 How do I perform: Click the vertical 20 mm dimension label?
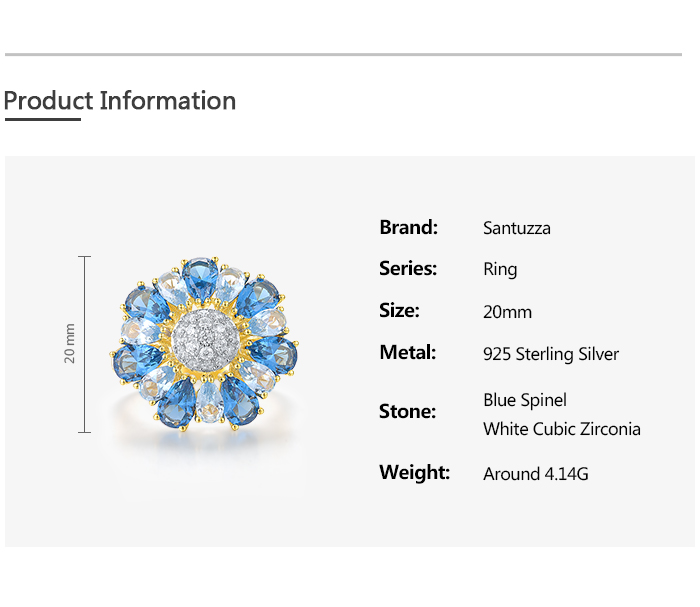pyautogui.click(x=70, y=343)
